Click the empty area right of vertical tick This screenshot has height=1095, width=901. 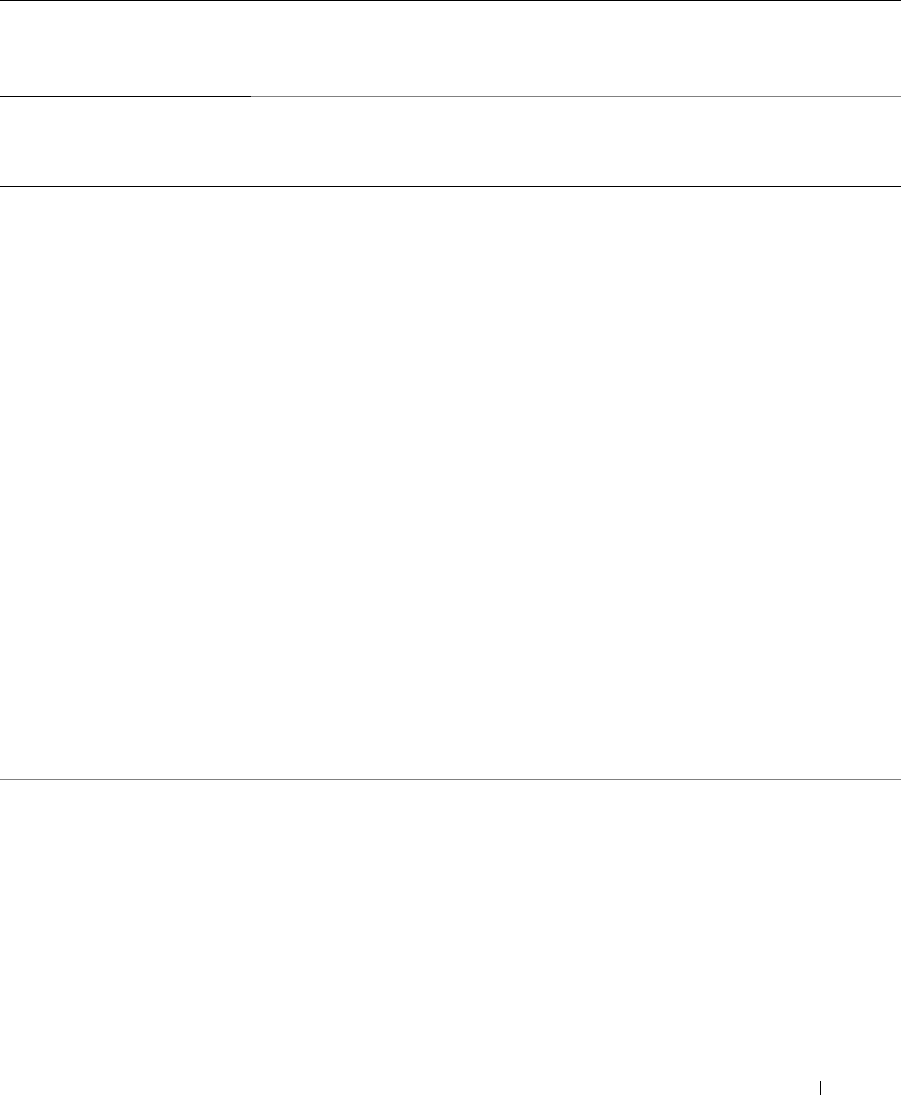[x=861, y=1088]
